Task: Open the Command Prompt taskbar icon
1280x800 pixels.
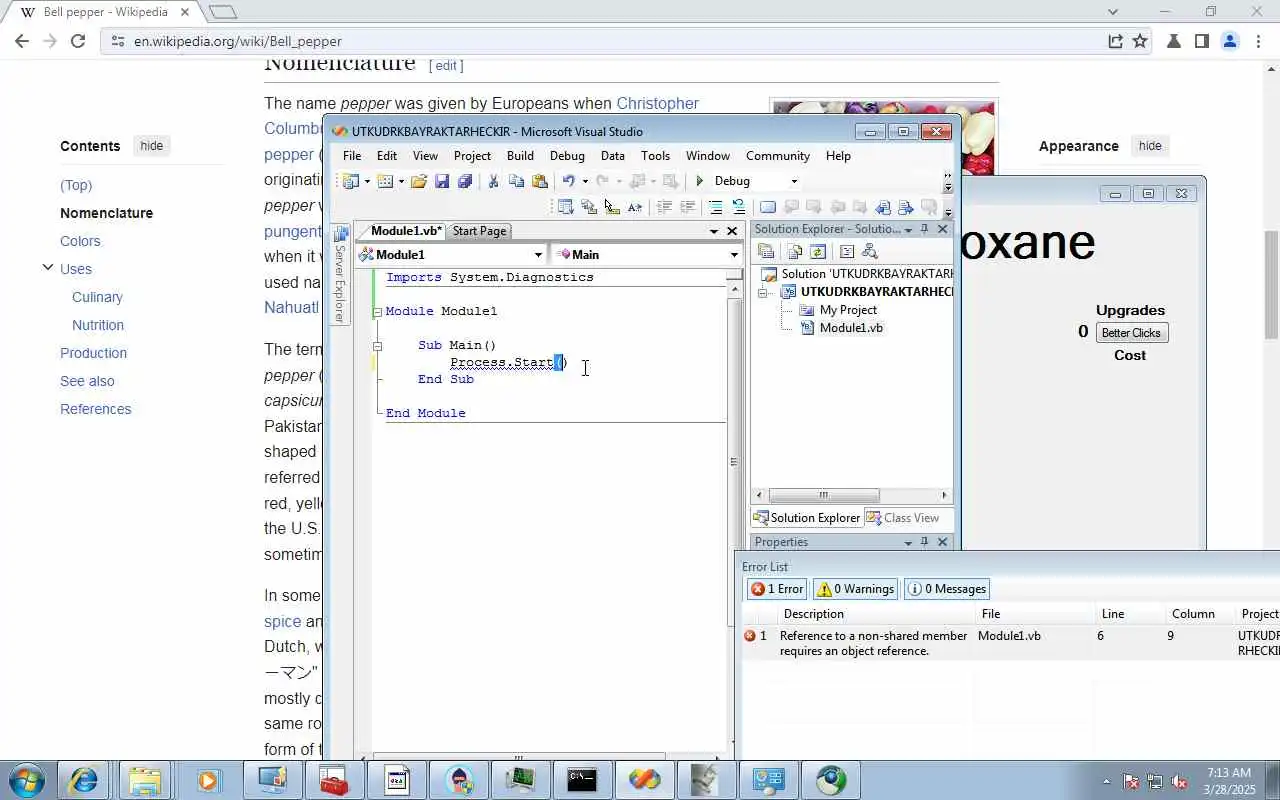Action: point(582,780)
